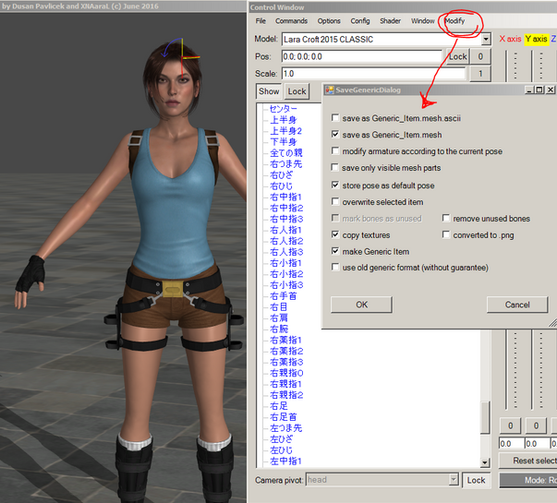
Task: Select the 右親指0 bone in list
Action: tap(286, 373)
